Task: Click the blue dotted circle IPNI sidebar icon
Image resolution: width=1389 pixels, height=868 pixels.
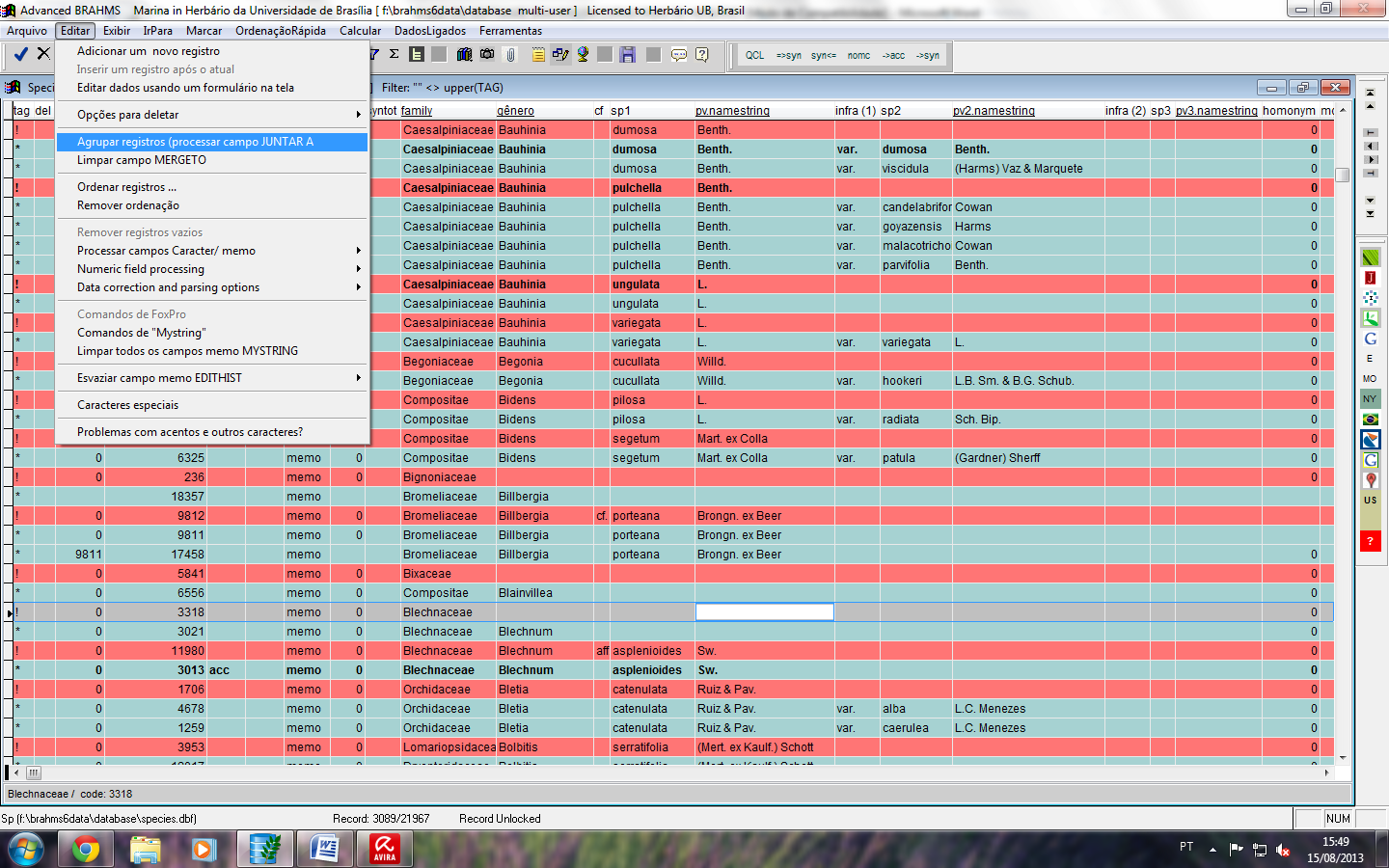Action: pos(1370,298)
